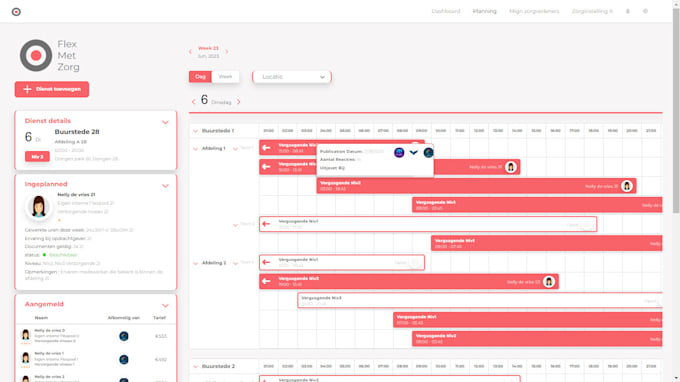This screenshot has width=680, height=382.
Task: Click the agency icon for Nelly de vries 1
Action: point(124,359)
